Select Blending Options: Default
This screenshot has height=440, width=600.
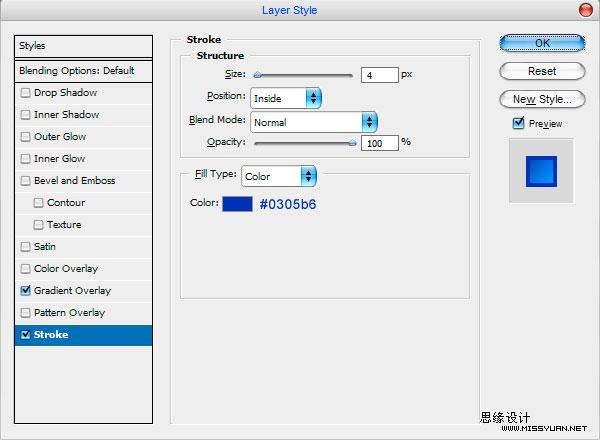coord(83,71)
